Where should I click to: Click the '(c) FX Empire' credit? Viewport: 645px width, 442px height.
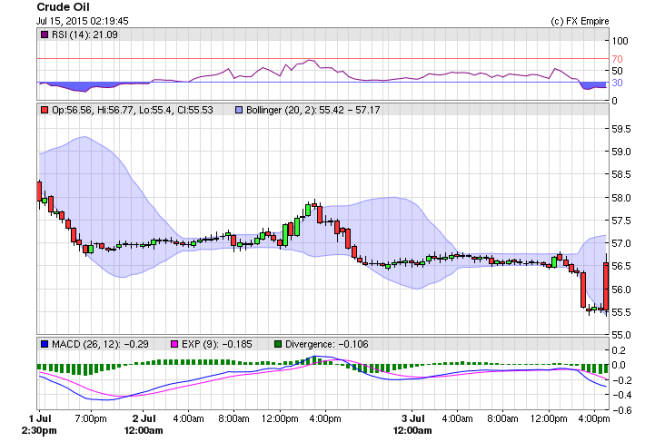[580, 21]
